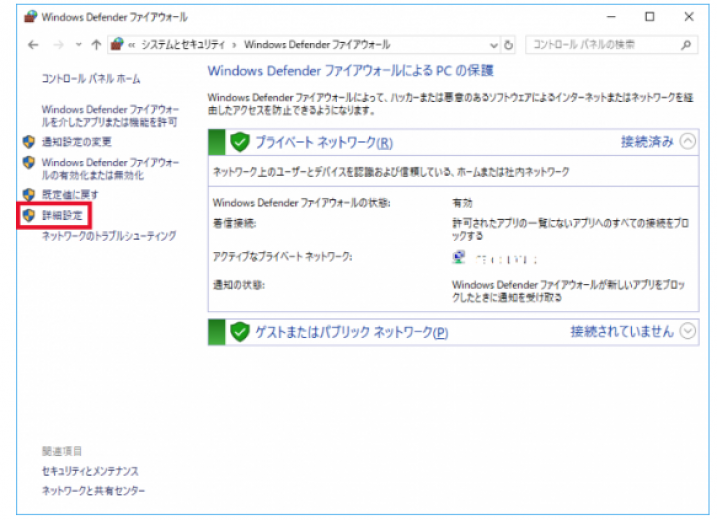
Task: Minimize the firewall window
Action: (x=611, y=17)
